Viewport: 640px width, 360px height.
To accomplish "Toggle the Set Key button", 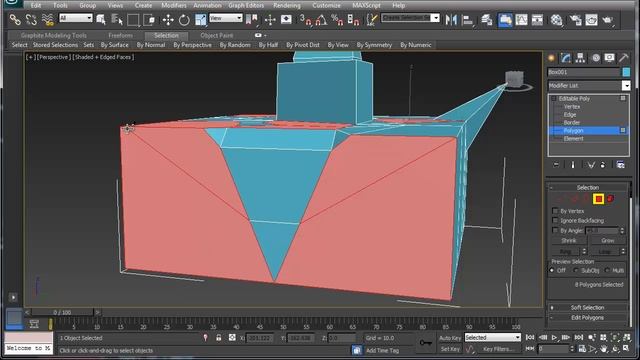I will [450, 349].
